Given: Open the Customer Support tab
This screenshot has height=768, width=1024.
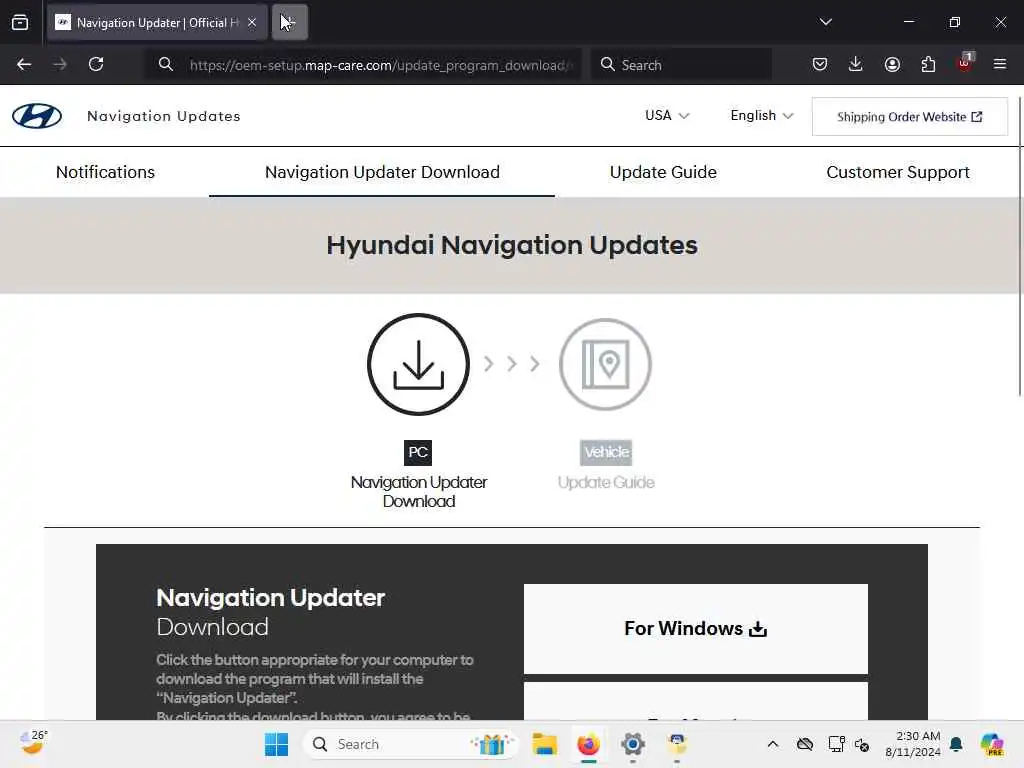Looking at the screenshot, I should pos(898,172).
